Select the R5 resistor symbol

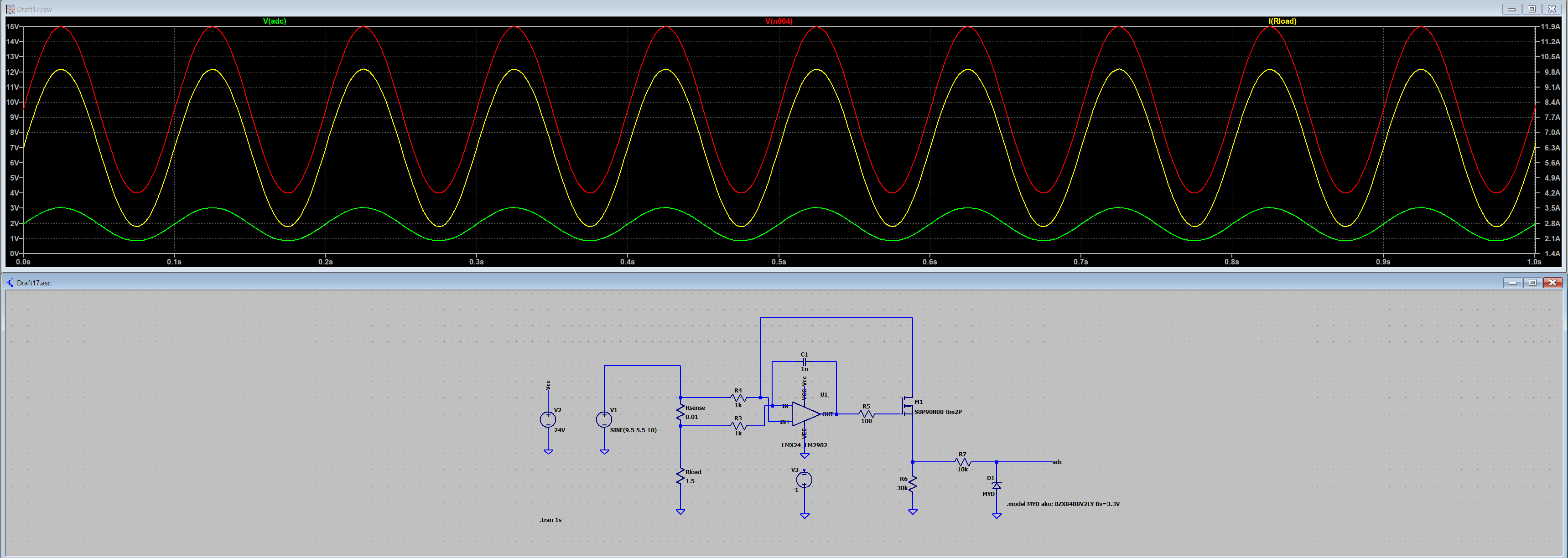tap(866, 414)
